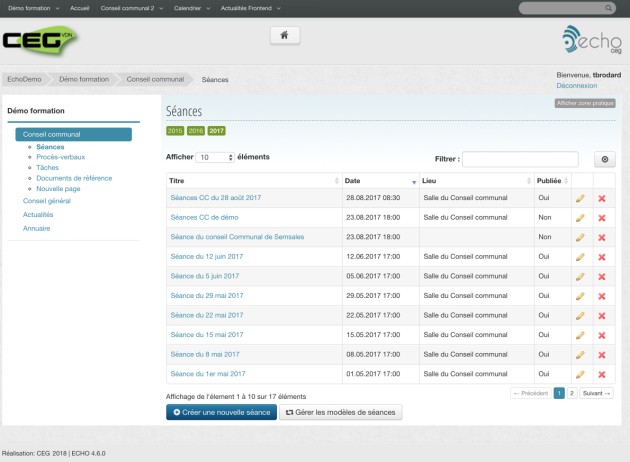Click the echo ceg logo

(592, 40)
